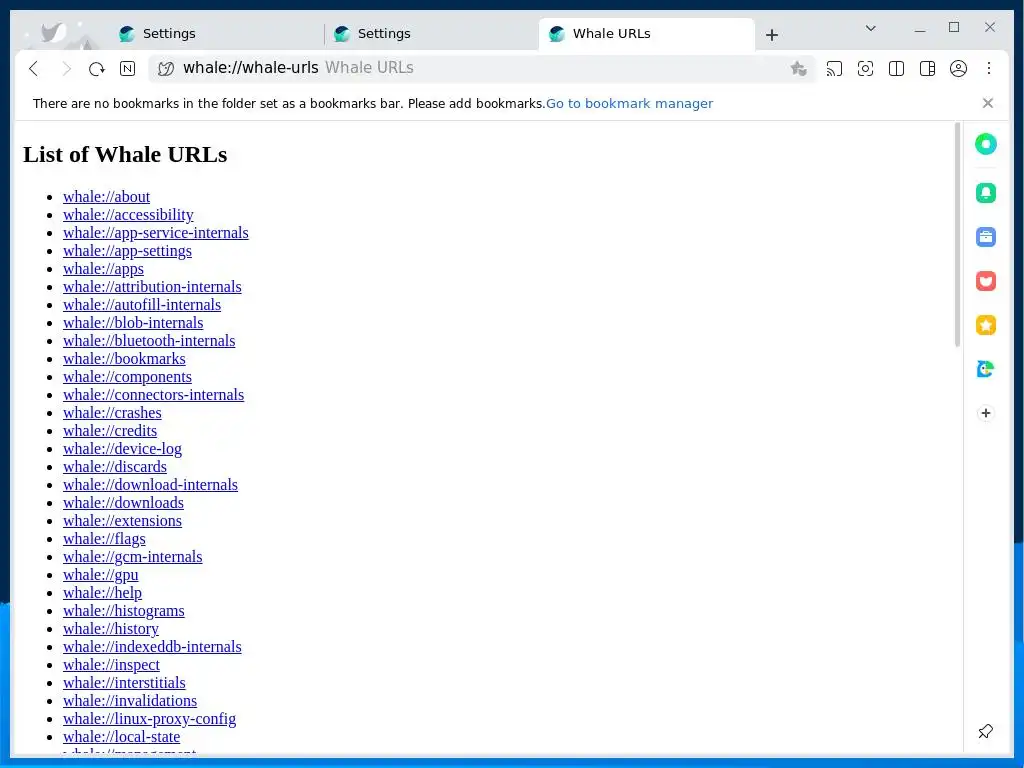
Task: Open the whale://interstitials link
Action: coord(124,682)
